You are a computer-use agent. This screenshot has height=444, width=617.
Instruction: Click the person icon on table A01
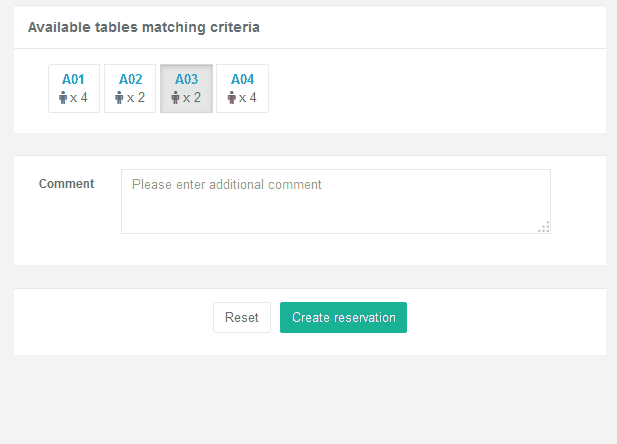63,98
